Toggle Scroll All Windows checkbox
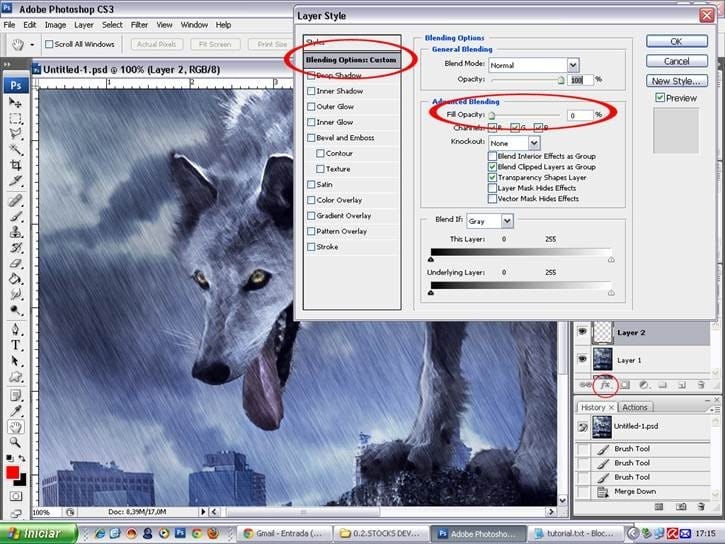This screenshot has height=544, width=725. 49,44
